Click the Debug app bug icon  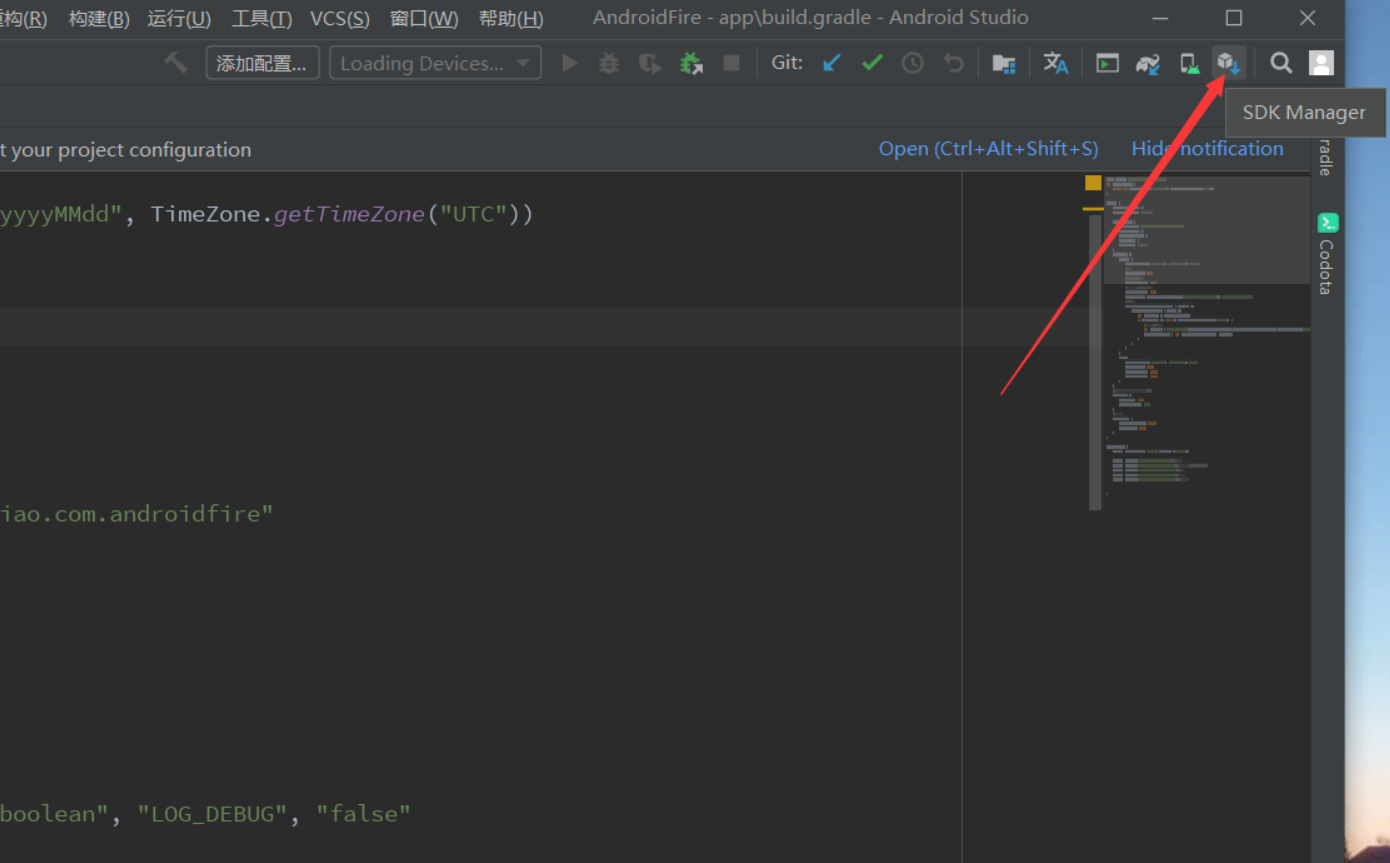(x=609, y=63)
